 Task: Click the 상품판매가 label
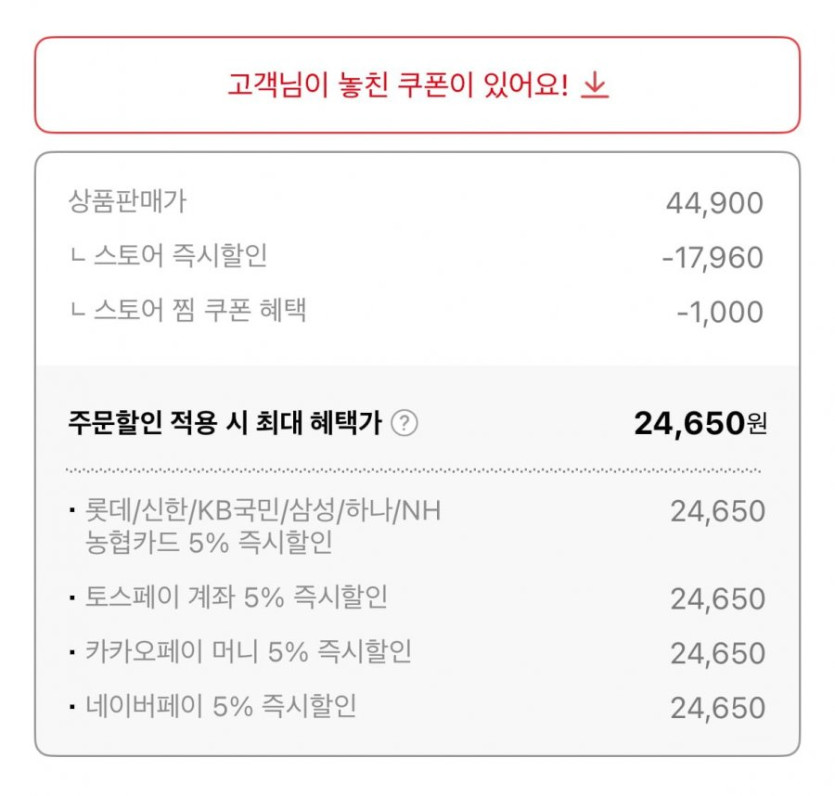pyautogui.click(x=127, y=202)
